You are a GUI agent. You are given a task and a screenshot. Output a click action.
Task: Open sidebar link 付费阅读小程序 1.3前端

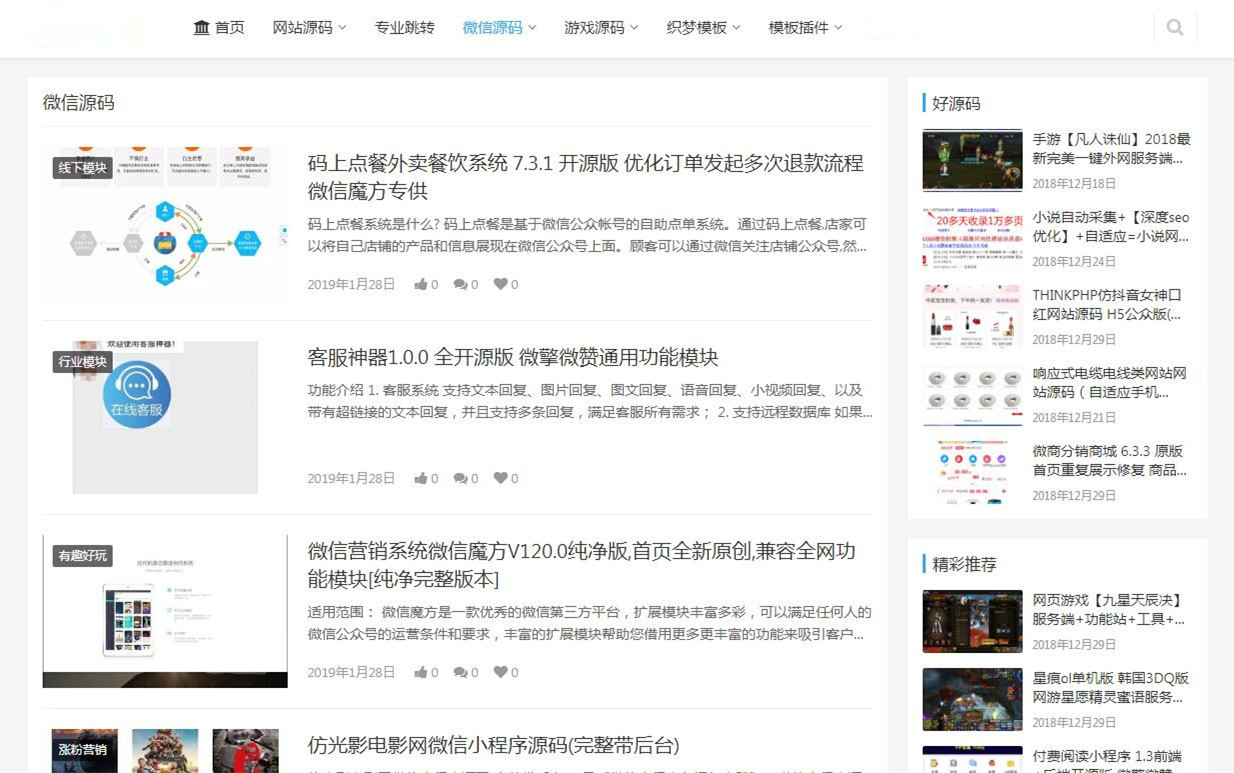tap(1108, 764)
